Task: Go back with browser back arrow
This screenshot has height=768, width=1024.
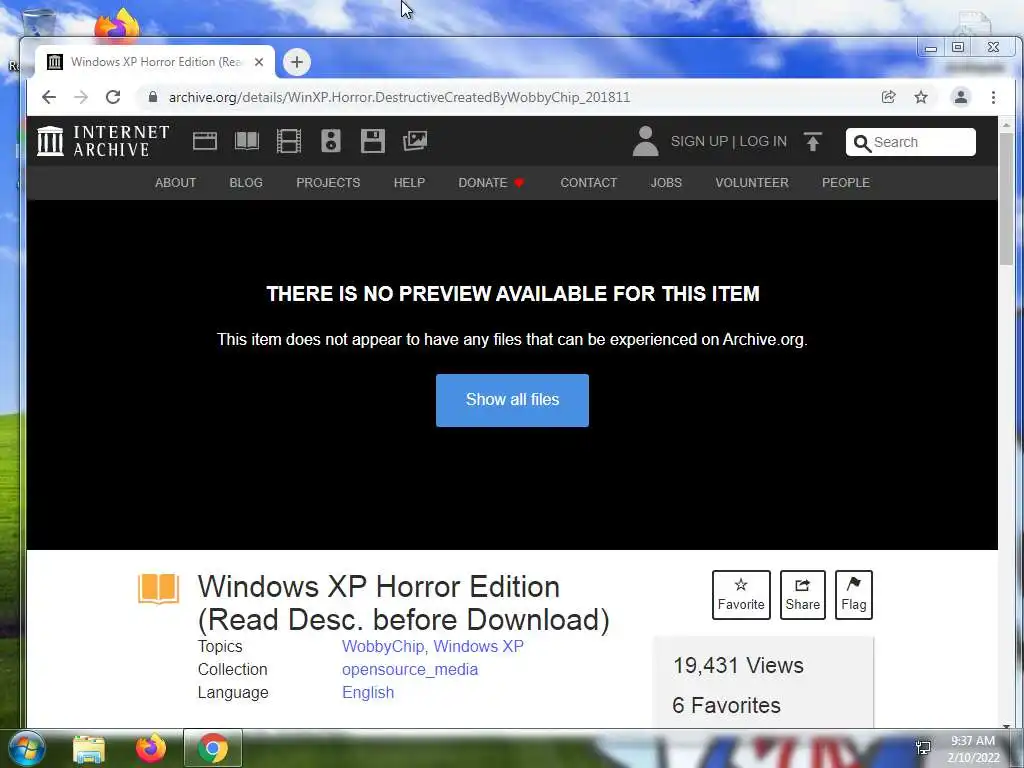Action: (49, 97)
